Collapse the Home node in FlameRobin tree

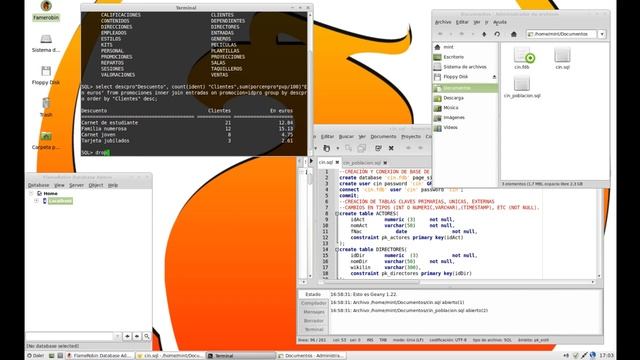(31, 193)
